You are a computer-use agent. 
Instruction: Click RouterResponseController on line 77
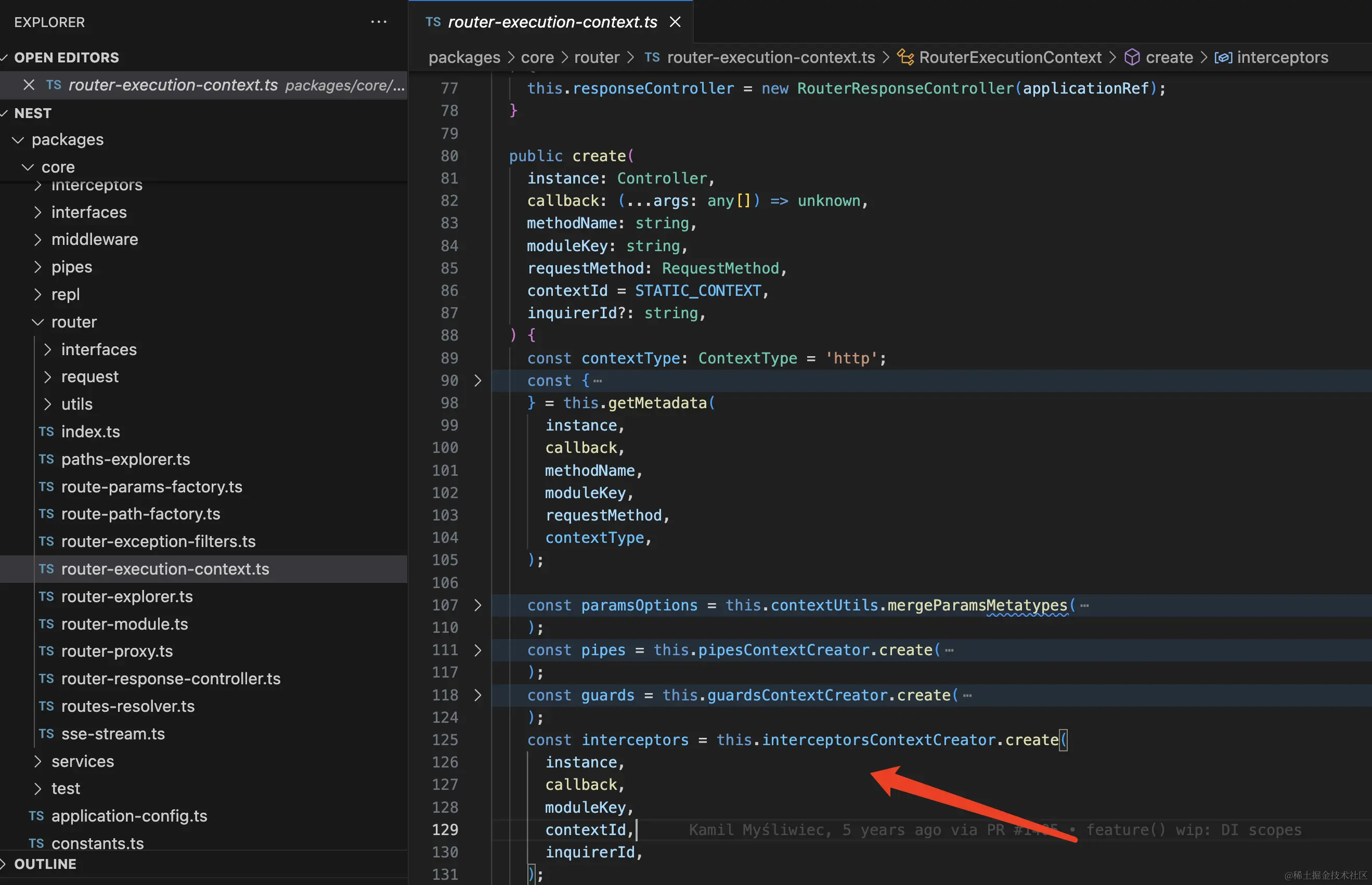(905, 88)
